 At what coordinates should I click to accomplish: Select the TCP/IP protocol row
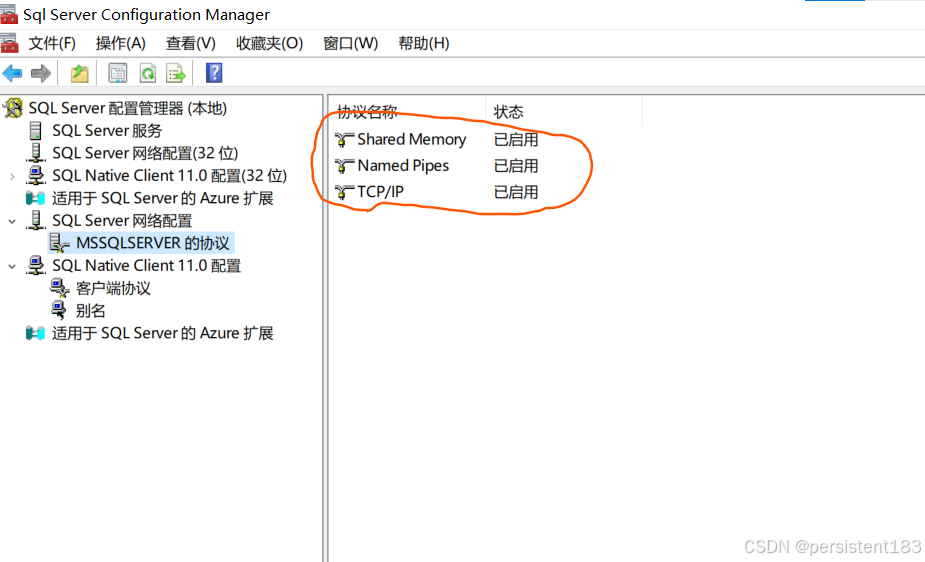point(381,192)
